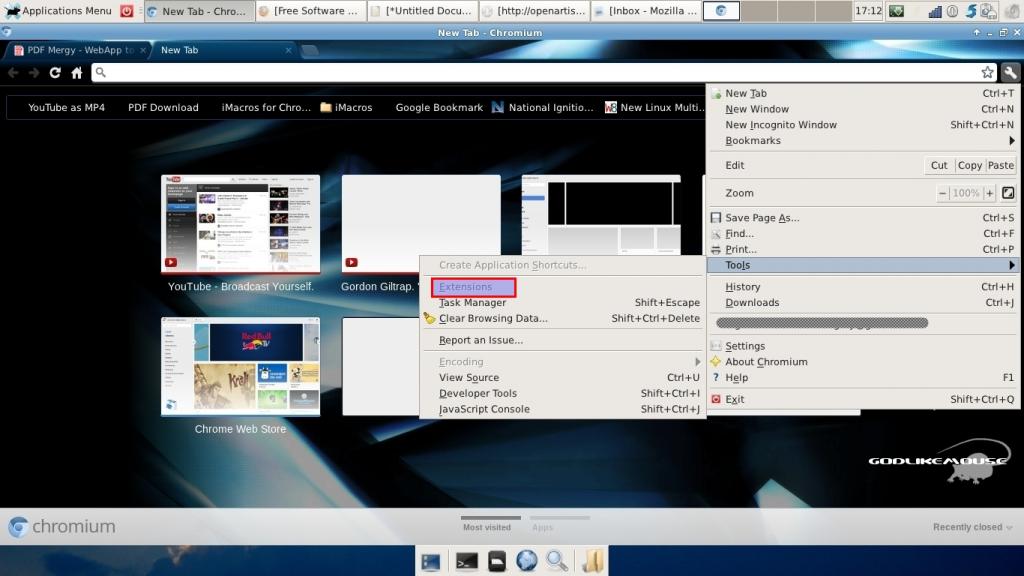Open the New Linux Multi... bookmark

tap(654, 108)
